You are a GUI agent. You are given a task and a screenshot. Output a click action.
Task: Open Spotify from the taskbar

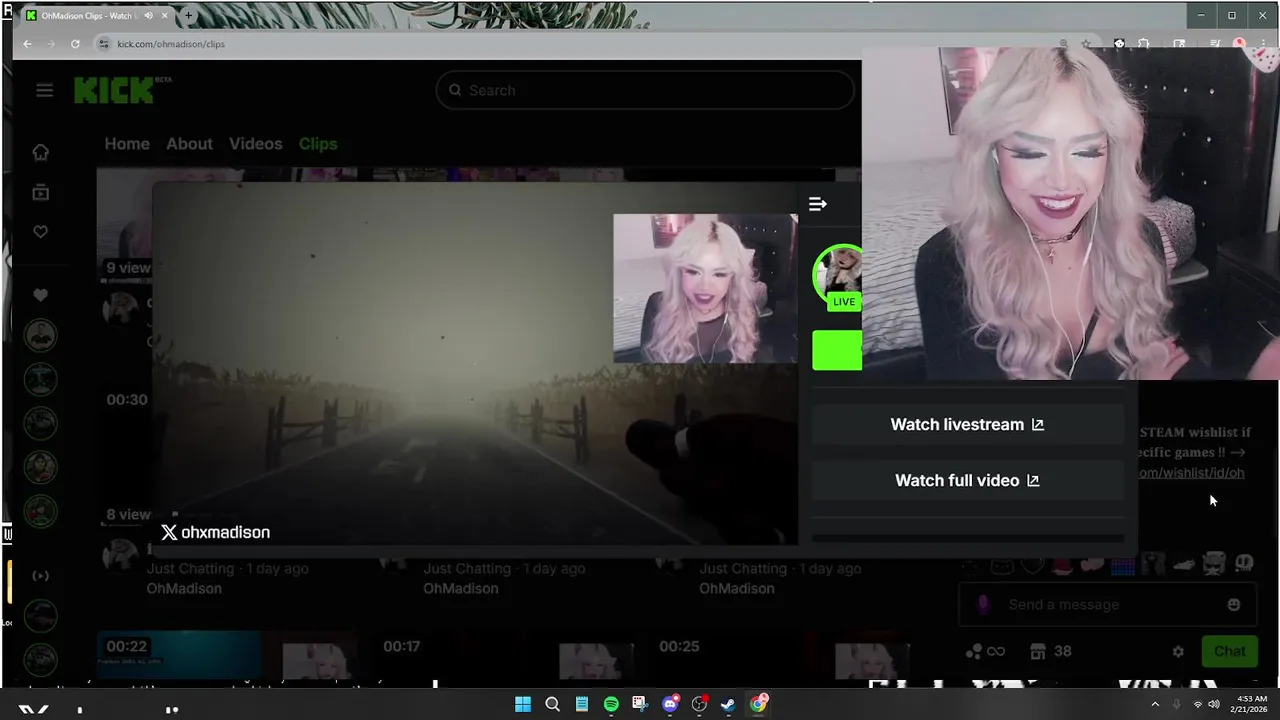[x=611, y=704]
